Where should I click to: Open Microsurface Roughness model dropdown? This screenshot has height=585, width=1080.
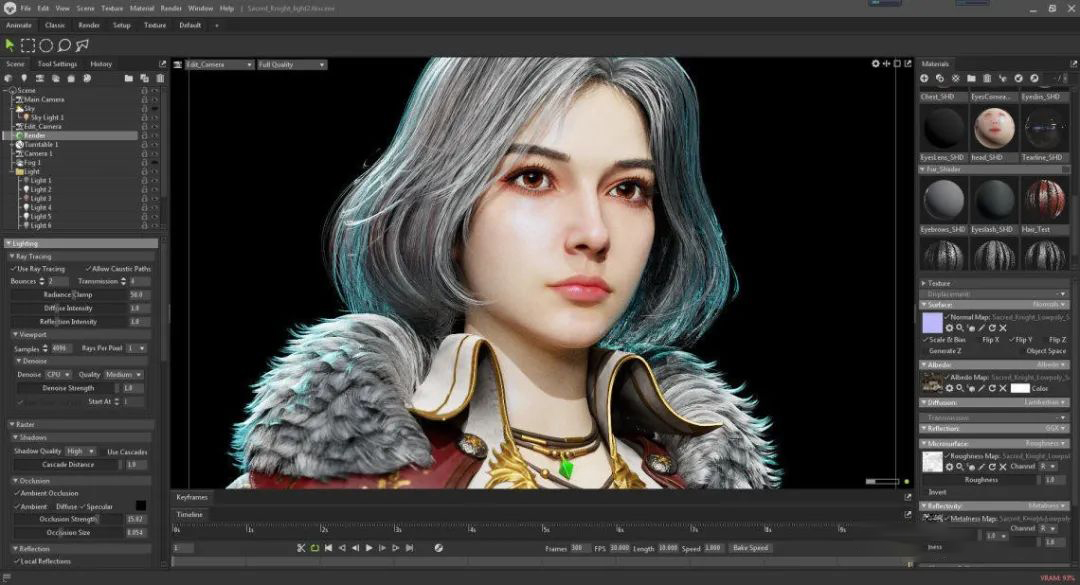(1048, 444)
